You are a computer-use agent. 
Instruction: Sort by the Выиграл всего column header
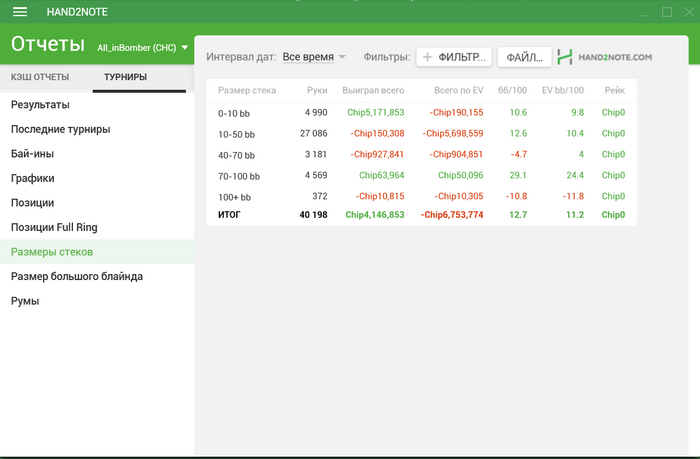[373, 90]
